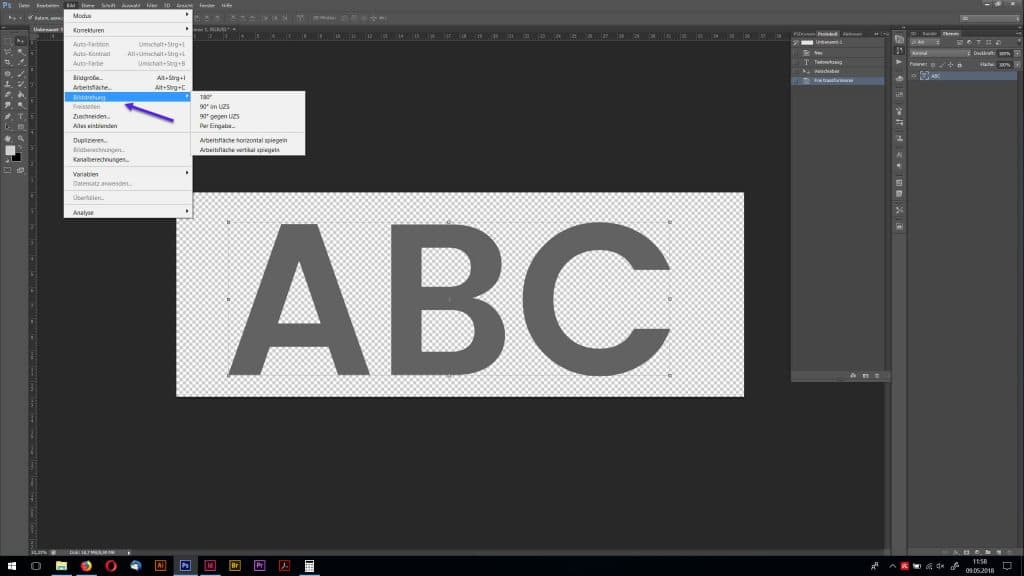
Task: Select the Quick Selection tool
Action: click(20, 52)
